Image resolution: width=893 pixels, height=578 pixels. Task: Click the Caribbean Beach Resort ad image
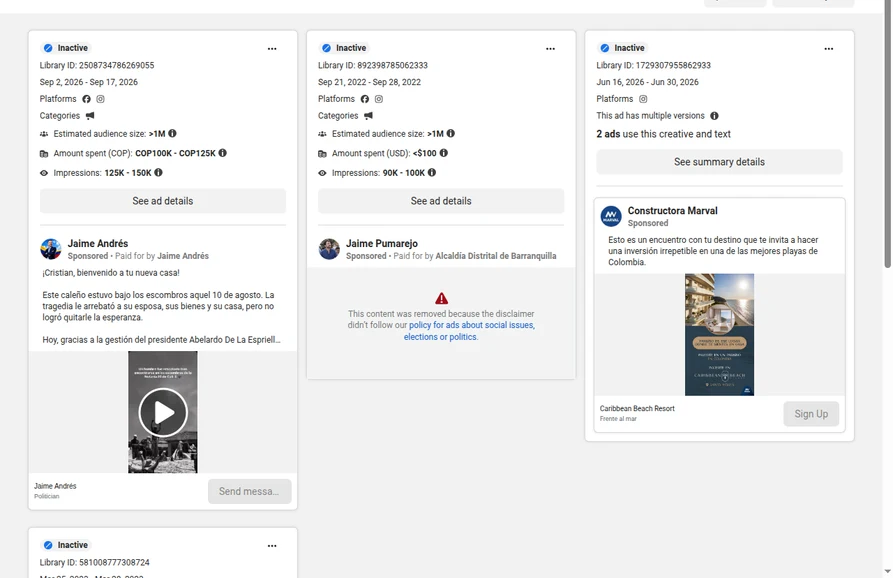coord(719,335)
